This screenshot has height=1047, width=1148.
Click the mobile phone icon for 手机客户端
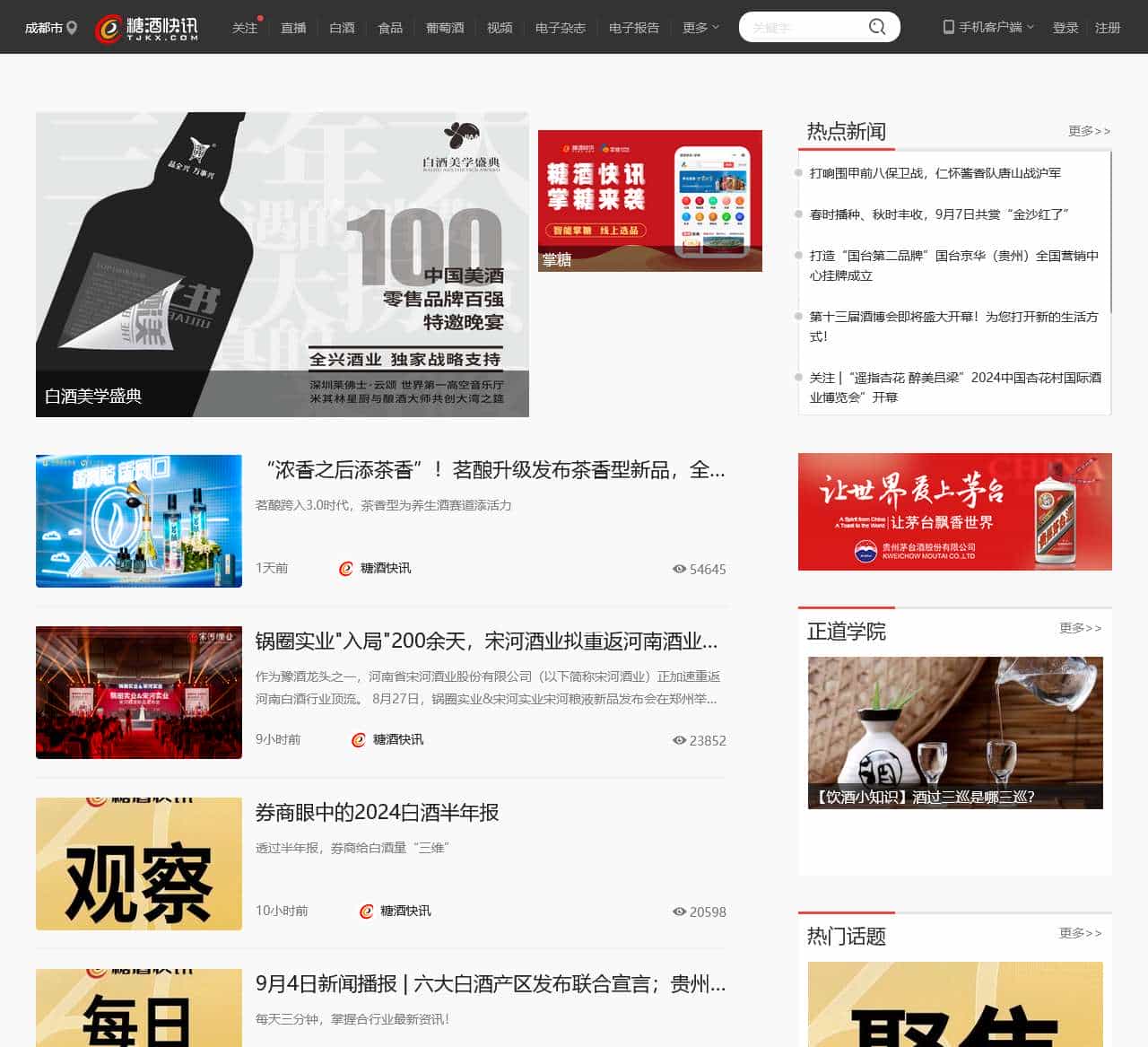click(x=948, y=27)
